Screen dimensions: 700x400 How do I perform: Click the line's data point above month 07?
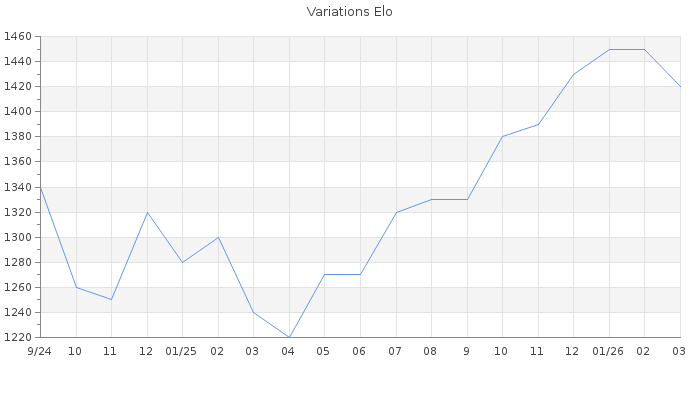(396, 212)
